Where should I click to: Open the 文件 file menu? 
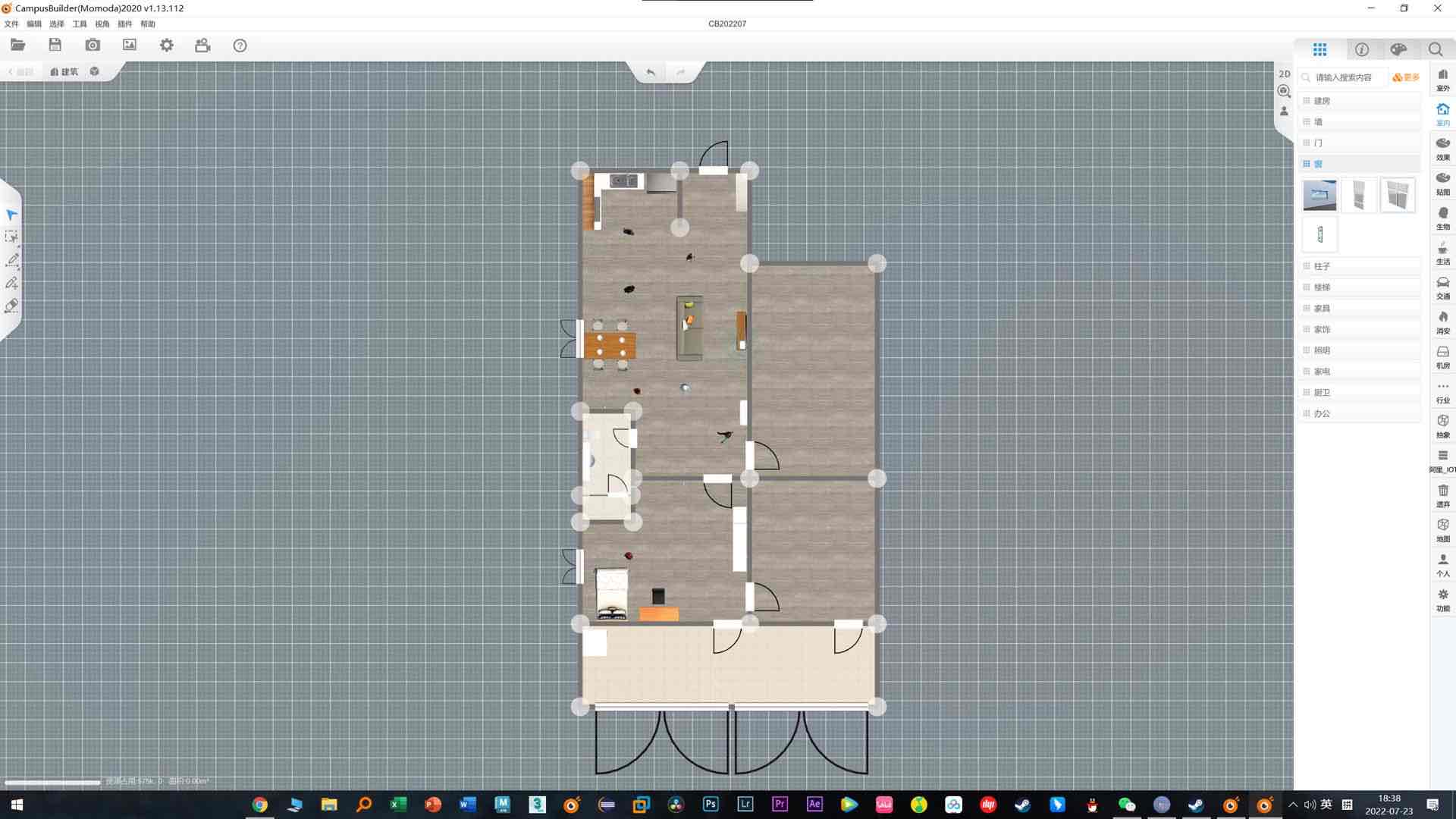(11, 24)
